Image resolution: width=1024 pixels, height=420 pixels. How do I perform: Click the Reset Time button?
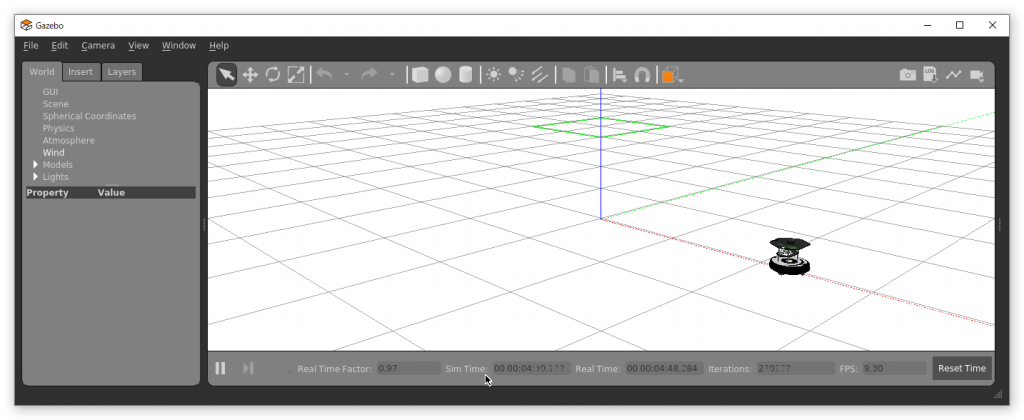962,368
